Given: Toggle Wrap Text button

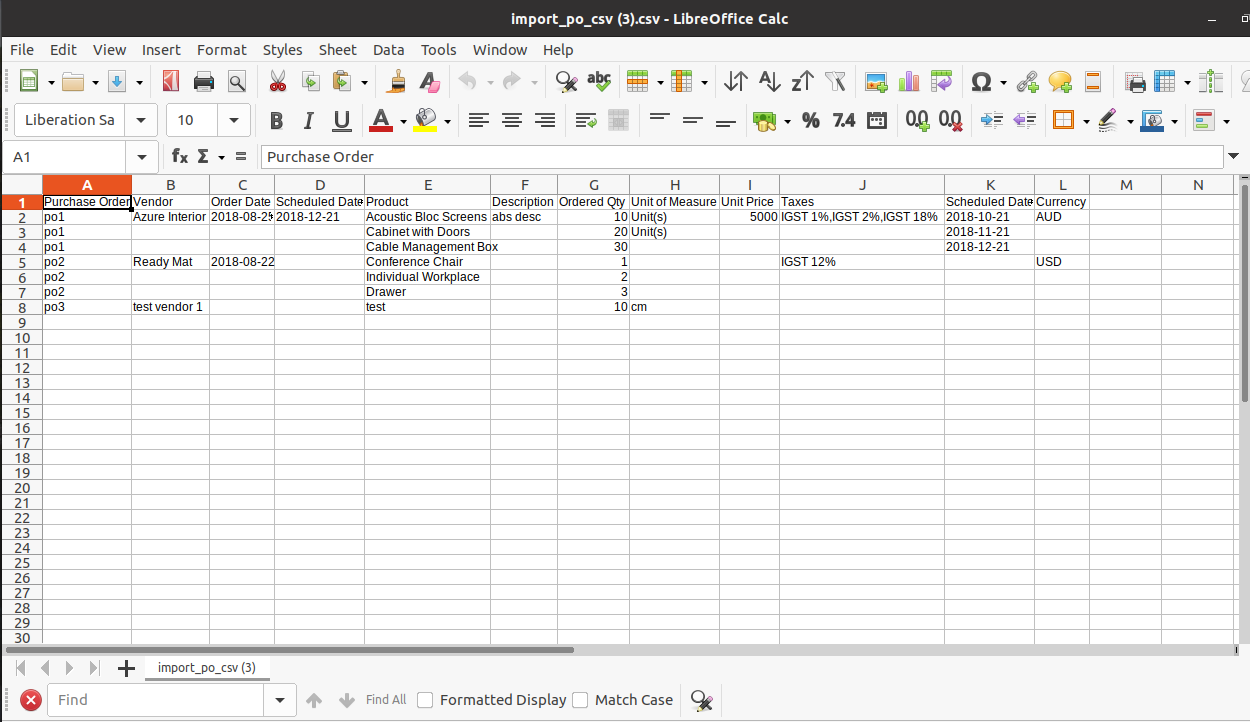Looking at the screenshot, I should click(586, 121).
